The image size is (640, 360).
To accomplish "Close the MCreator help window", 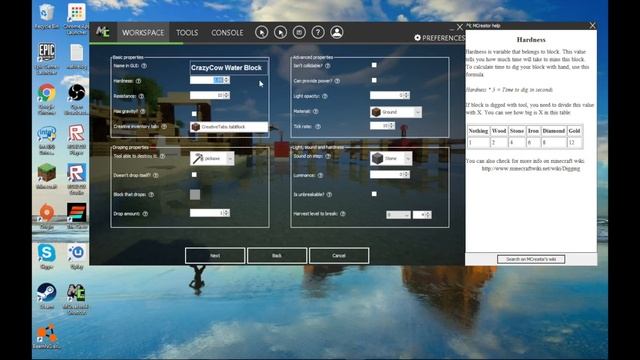I will tap(592, 26).
